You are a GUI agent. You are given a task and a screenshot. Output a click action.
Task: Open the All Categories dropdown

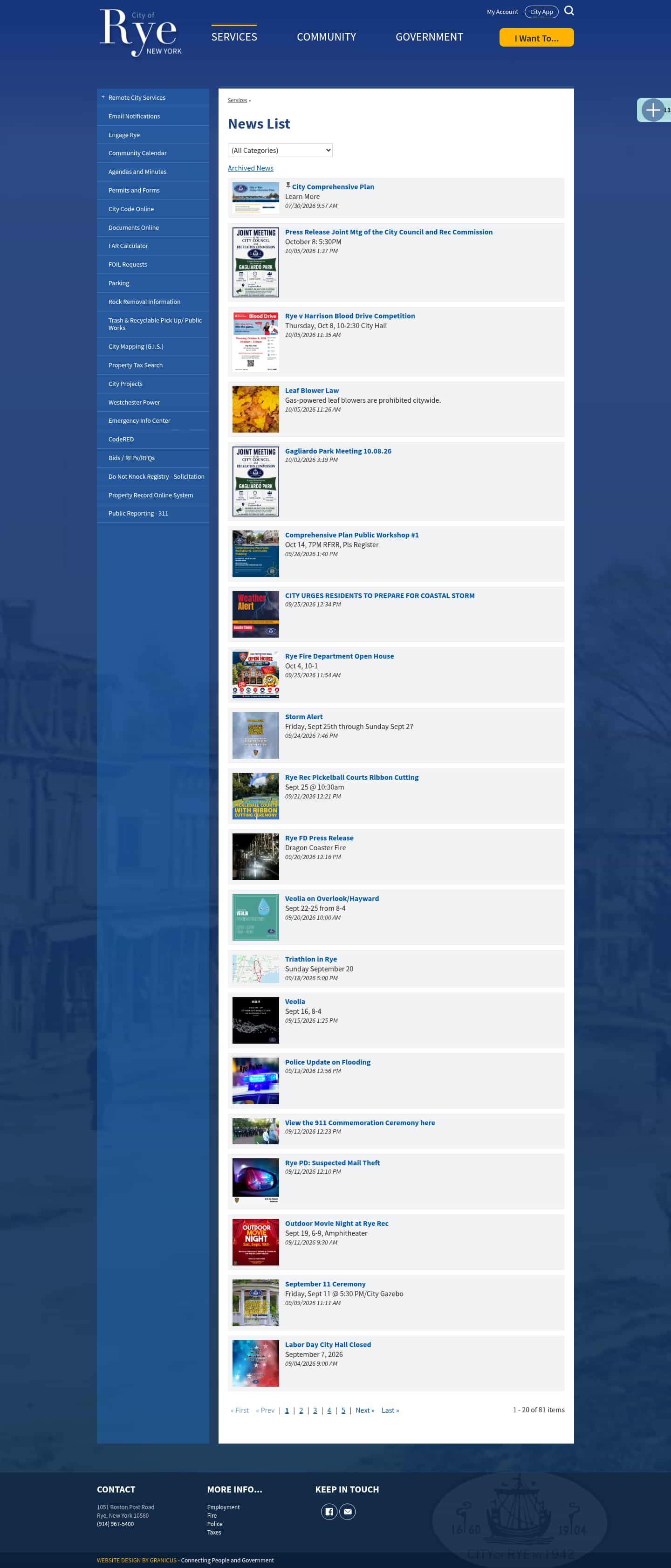[280, 151]
